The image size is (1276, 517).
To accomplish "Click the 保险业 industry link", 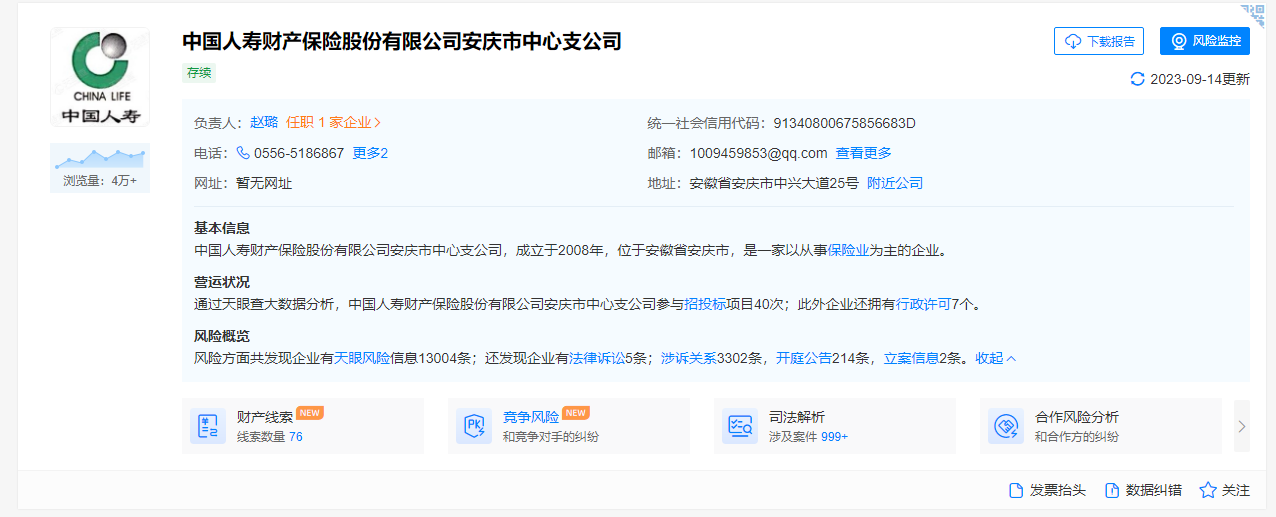I will (848, 250).
